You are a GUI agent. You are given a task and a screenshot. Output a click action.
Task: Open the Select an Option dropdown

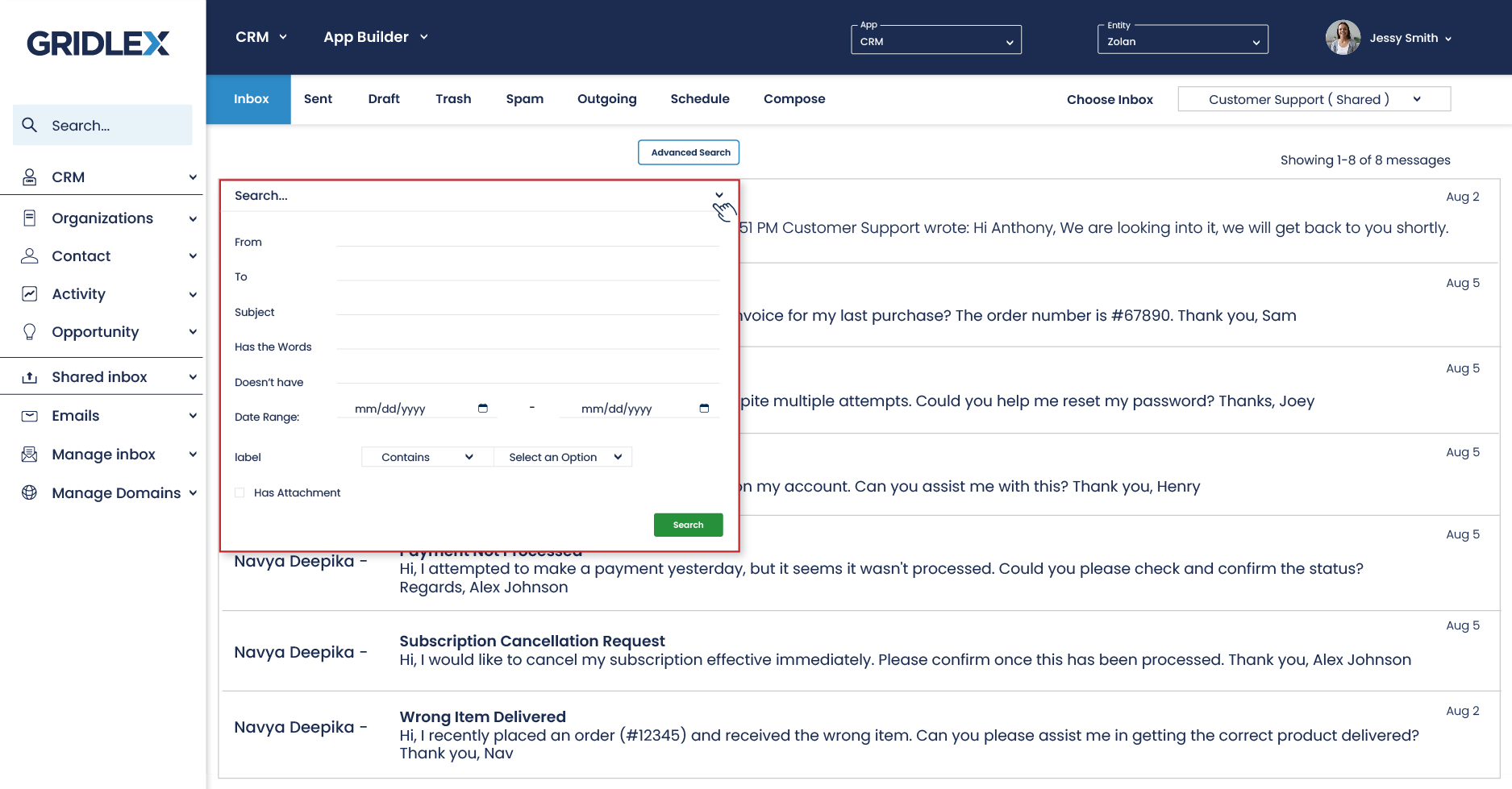click(x=564, y=457)
